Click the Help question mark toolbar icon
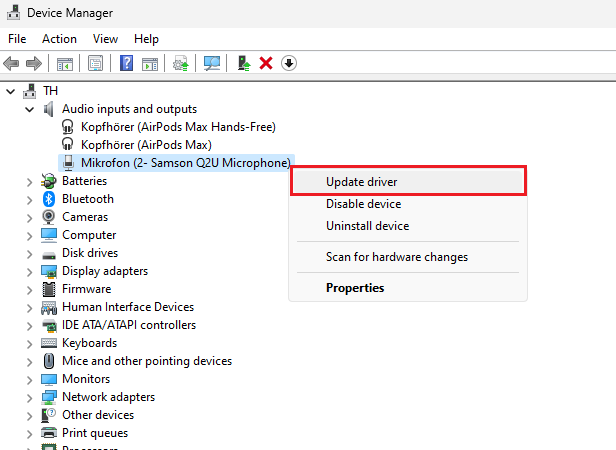616x450 pixels. (127, 63)
